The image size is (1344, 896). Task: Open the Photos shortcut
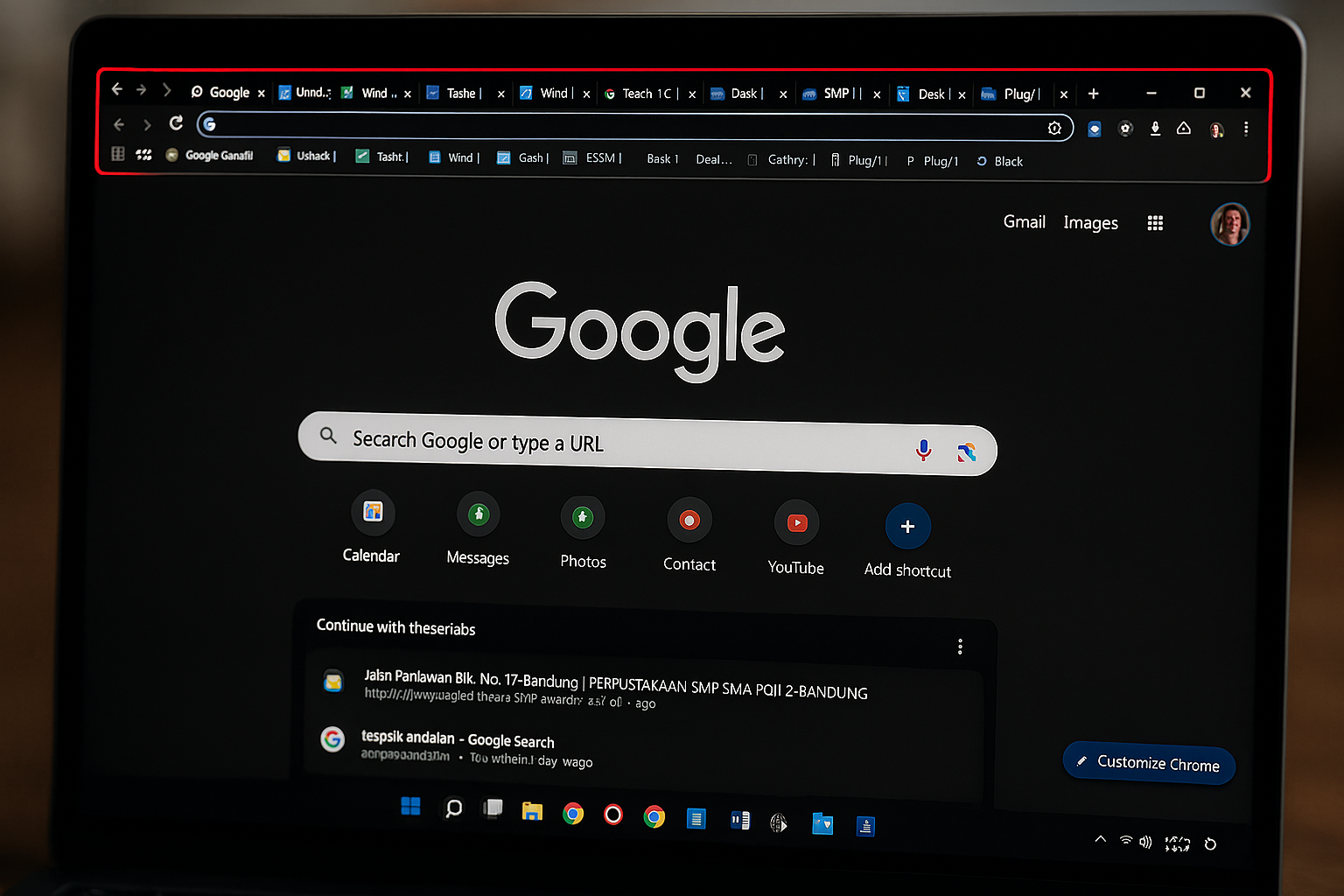[583, 517]
